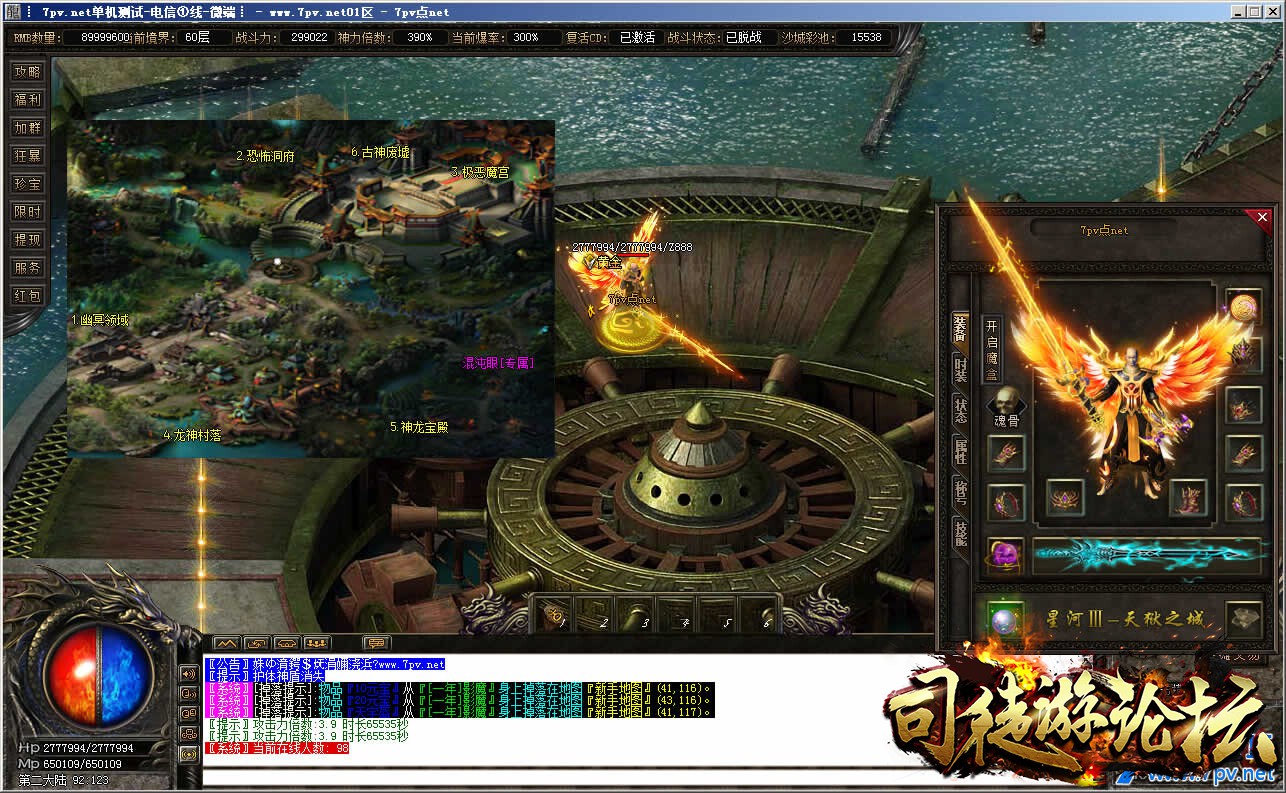
Task: Click the swap arrows icon above the chat
Action: pos(257,642)
